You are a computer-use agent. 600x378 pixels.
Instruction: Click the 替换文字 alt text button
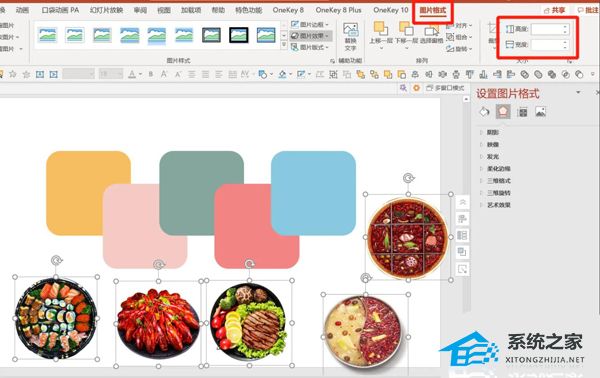(x=351, y=37)
